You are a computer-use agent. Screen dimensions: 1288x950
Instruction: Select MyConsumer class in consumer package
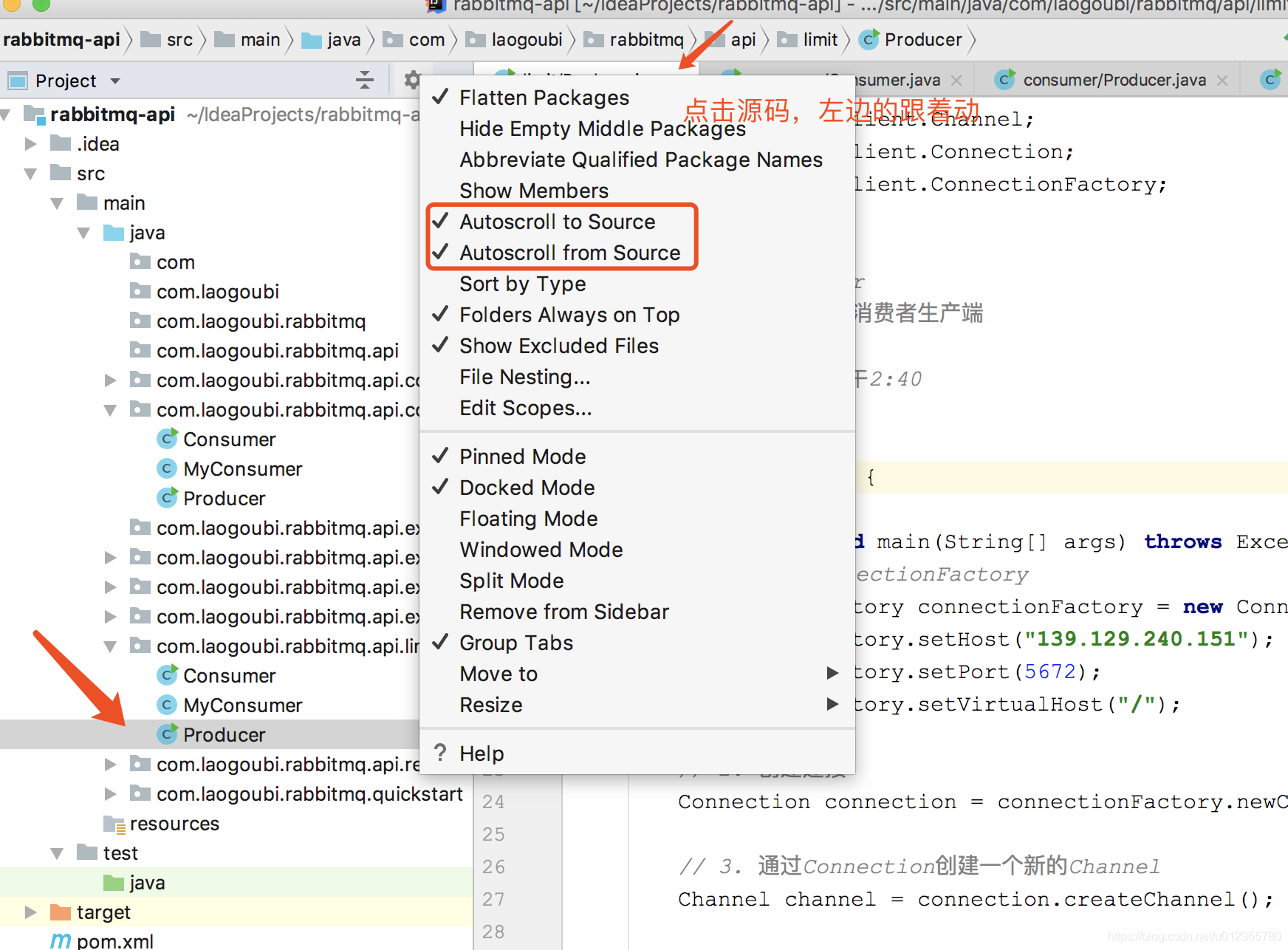click(x=242, y=468)
